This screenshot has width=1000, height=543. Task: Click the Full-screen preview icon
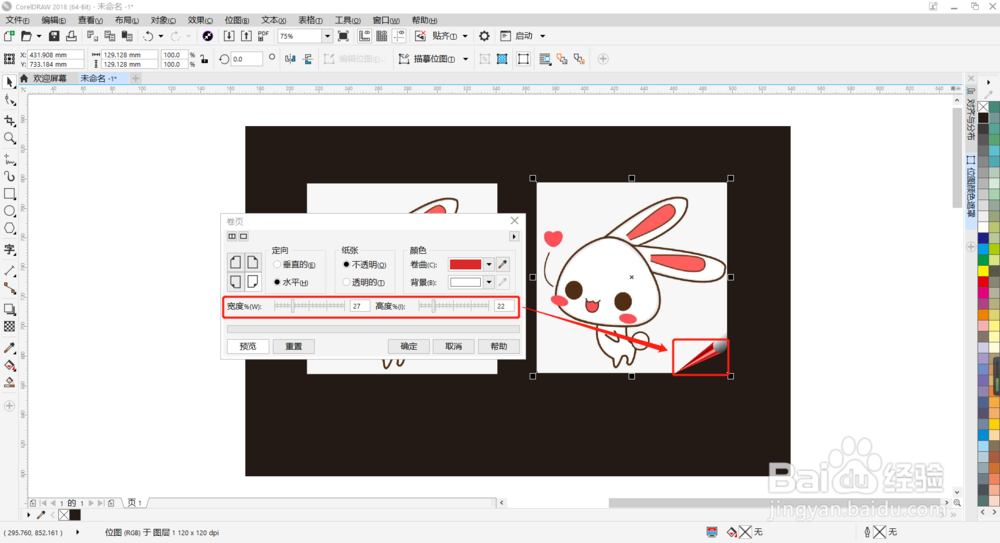pyautogui.click(x=343, y=36)
